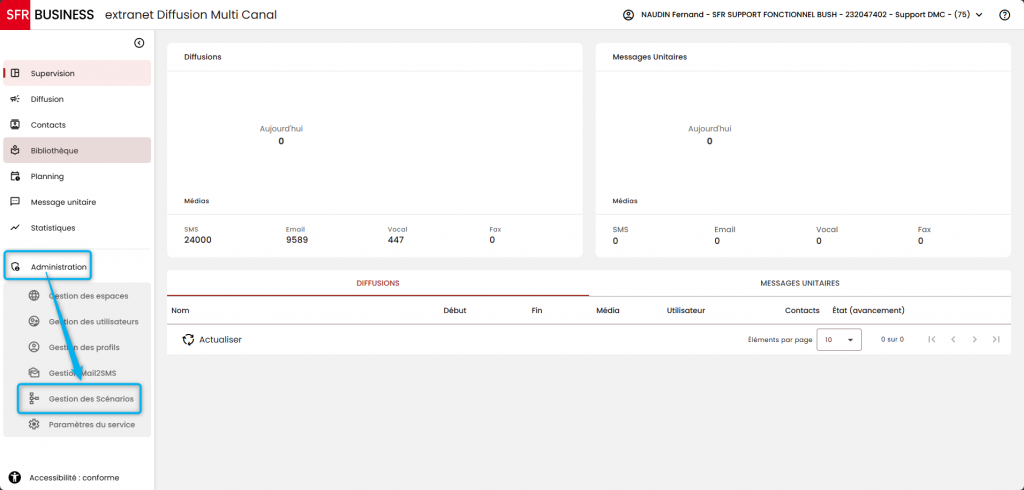Screen dimensions: 1024x490
Task: Click the 0 sur 0 pagination text
Action: [x=892, y=340]
